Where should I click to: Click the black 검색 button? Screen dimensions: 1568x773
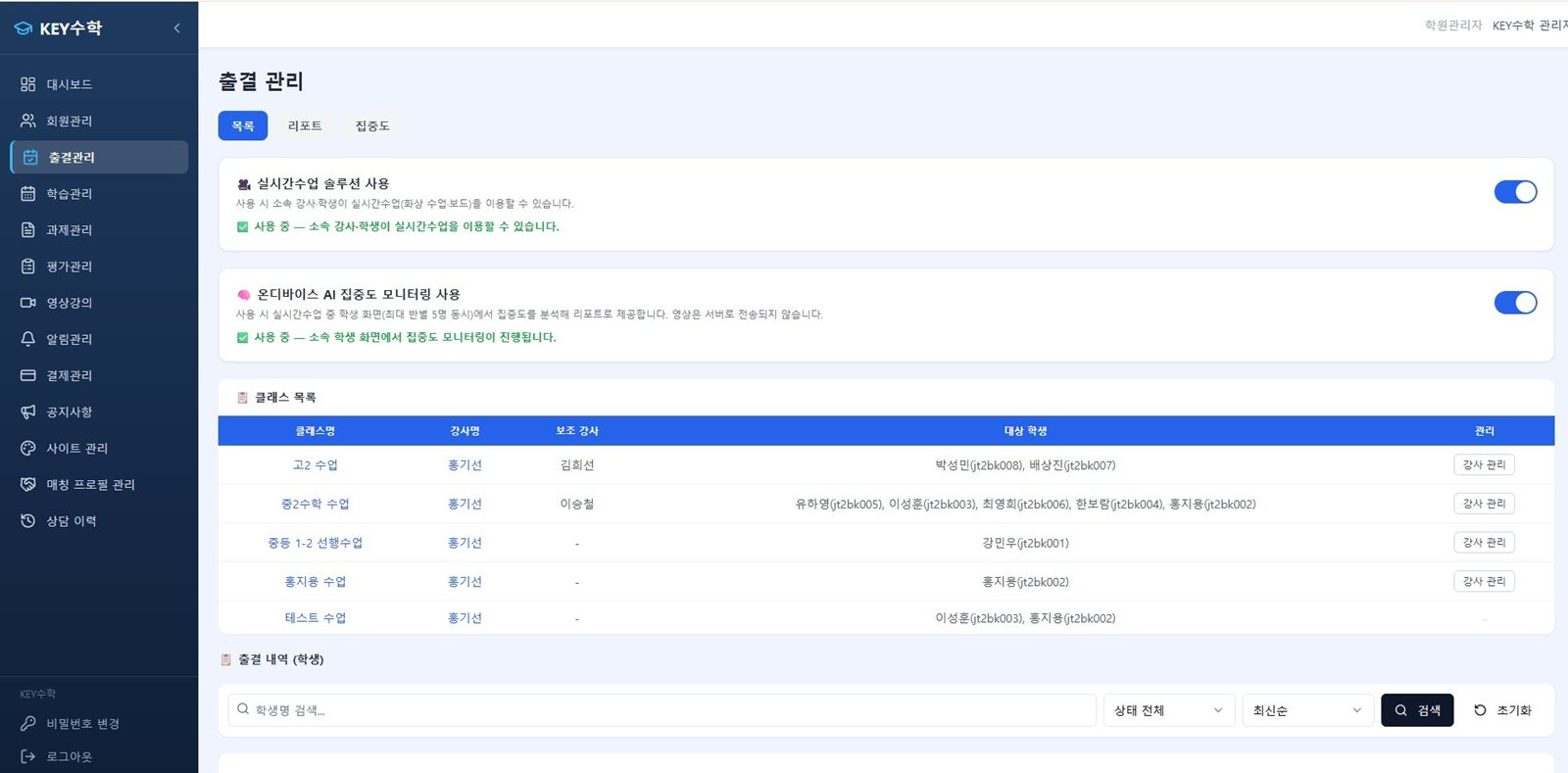pos(1417,710)
